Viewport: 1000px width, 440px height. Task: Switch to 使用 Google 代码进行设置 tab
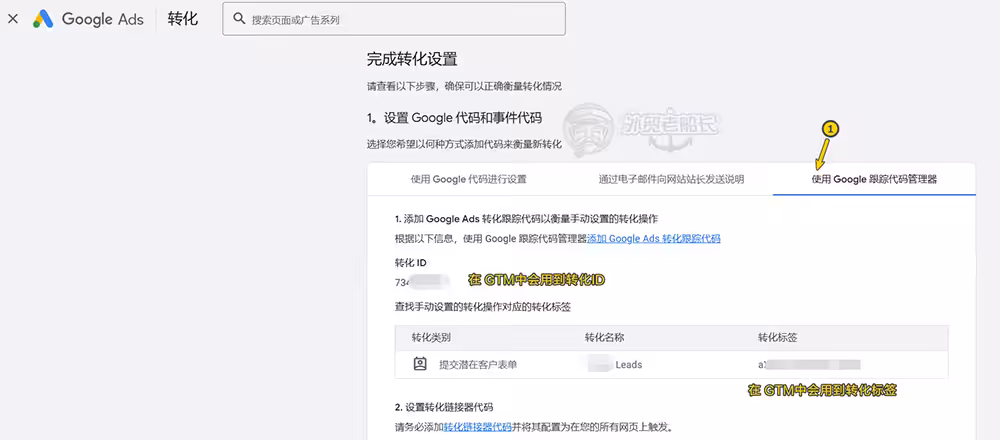tap(469, 179)
